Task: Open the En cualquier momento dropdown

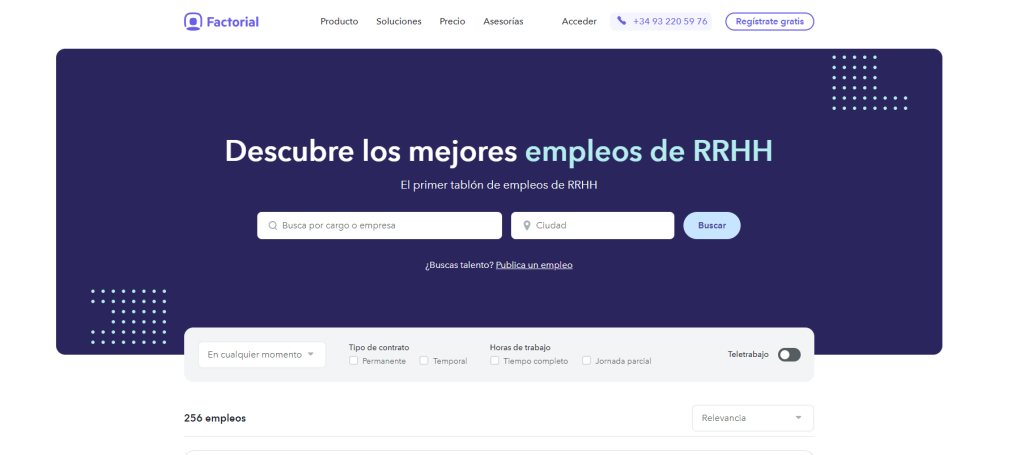Action: click(262, 354)
